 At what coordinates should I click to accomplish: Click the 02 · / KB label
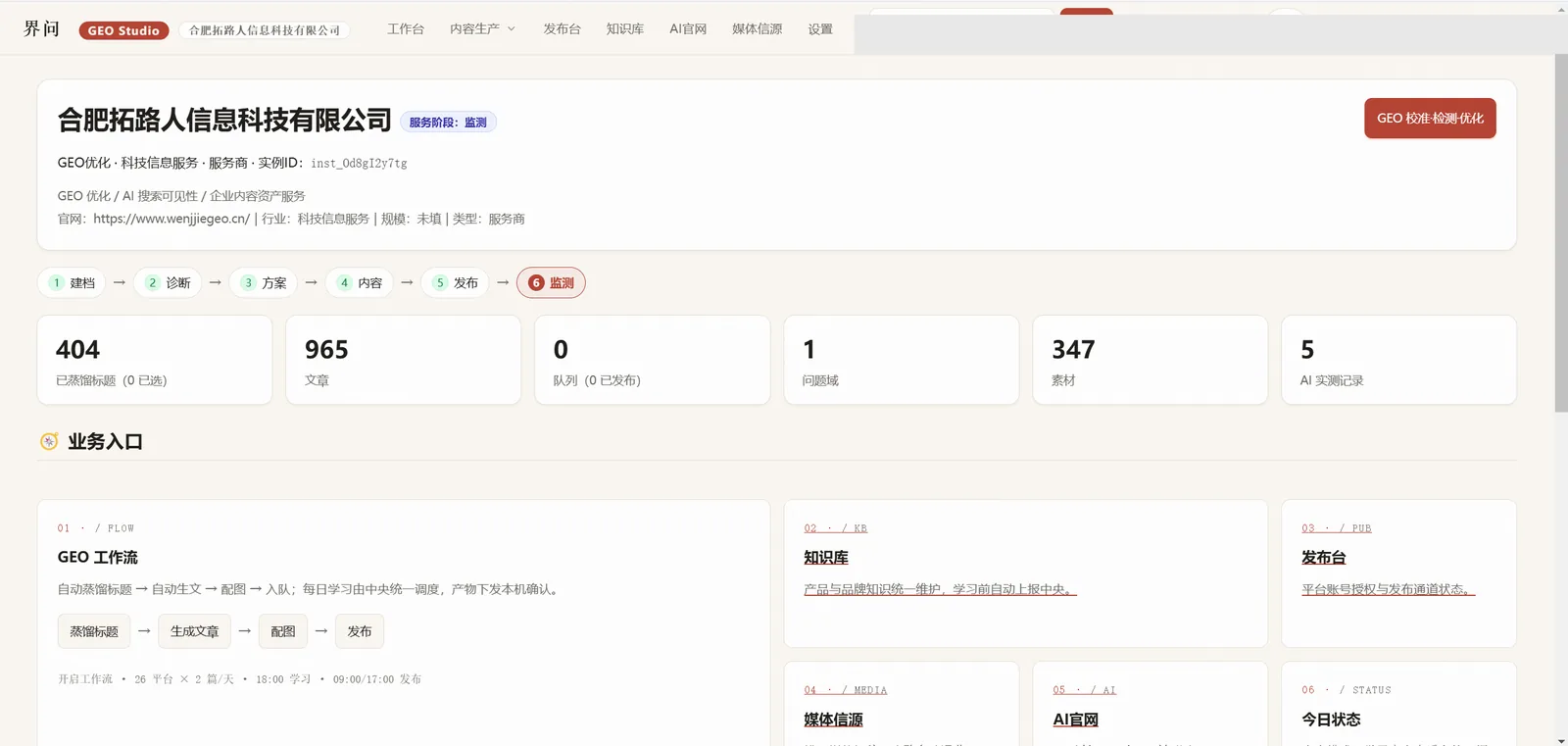pos(836,528)
